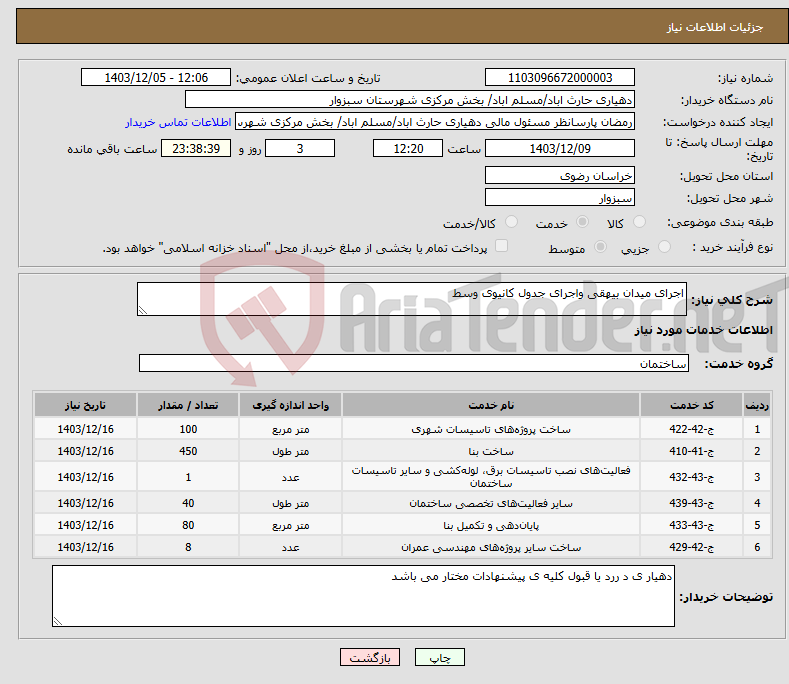This screenshot has width=789, height=684.
Task: Click the announcement date 1403/12/05 - 12:06 field
Action: tap(156, 78)
